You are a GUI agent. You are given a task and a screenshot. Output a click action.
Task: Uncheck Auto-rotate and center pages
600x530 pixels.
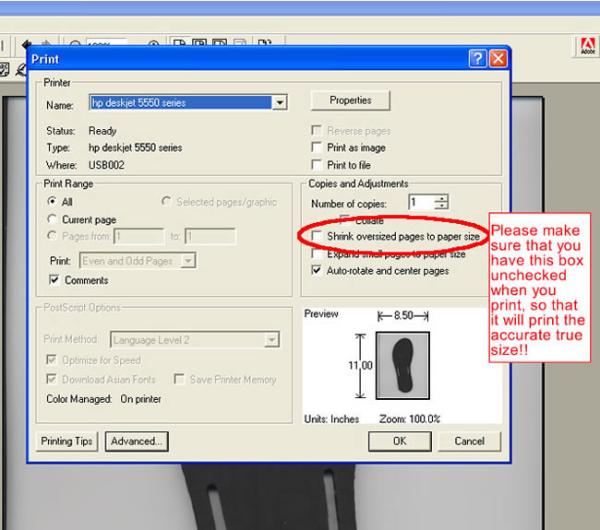coord(317,270)
